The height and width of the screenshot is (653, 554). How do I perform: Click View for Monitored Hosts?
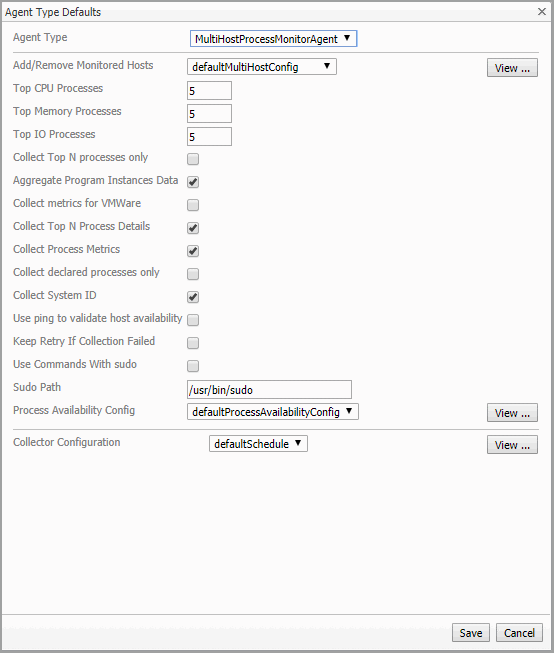coord(512,68)
